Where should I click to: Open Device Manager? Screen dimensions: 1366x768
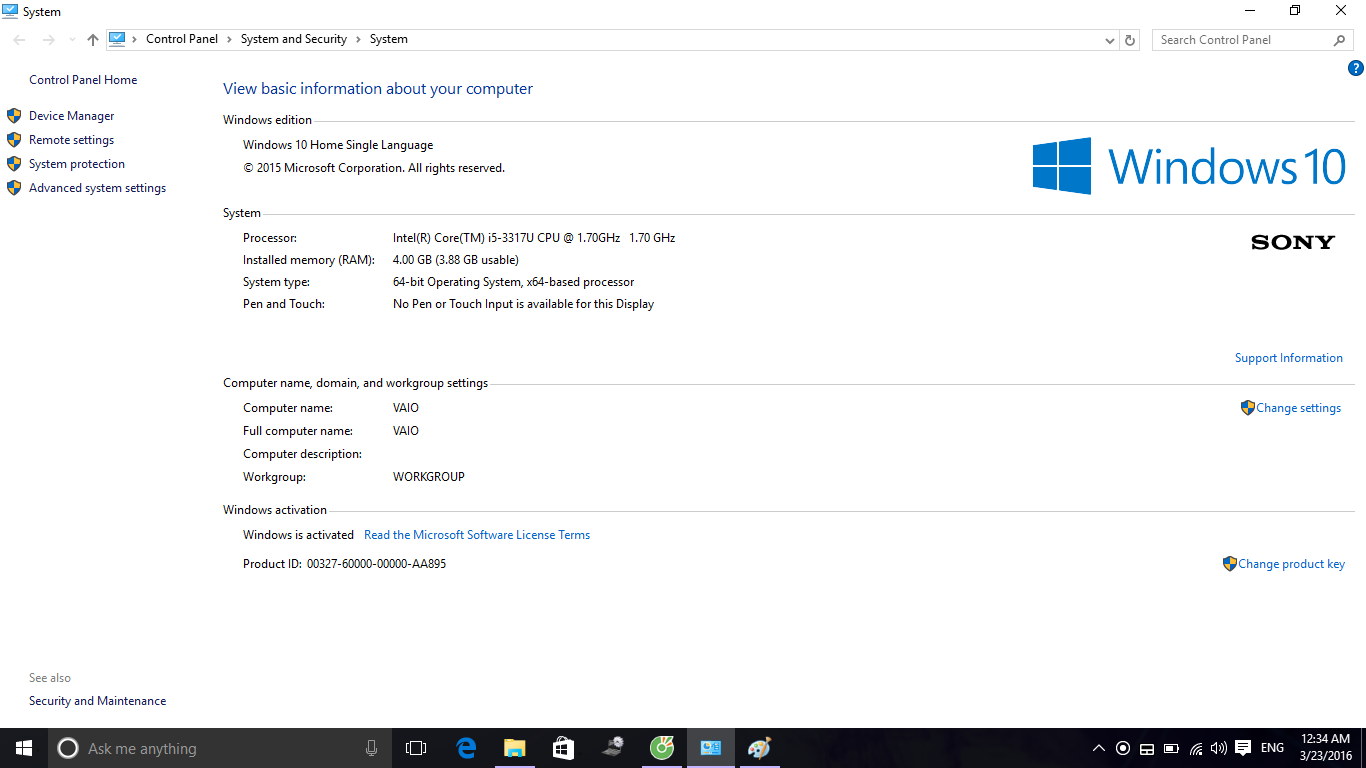pyautogui.click(x=72, y=116)
